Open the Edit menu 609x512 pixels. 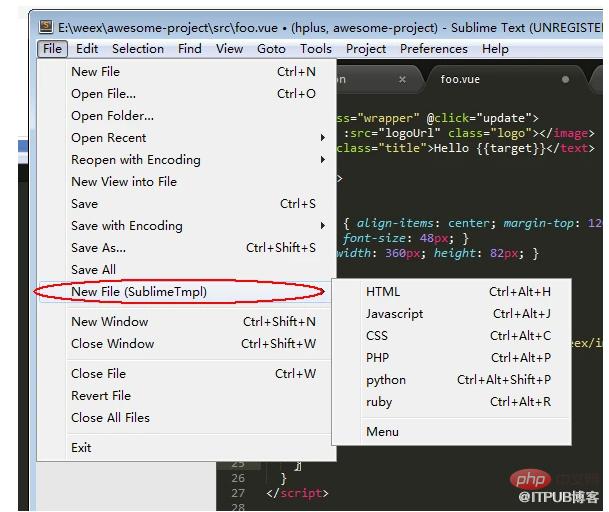pyautogui.click(x=87, y=49)
